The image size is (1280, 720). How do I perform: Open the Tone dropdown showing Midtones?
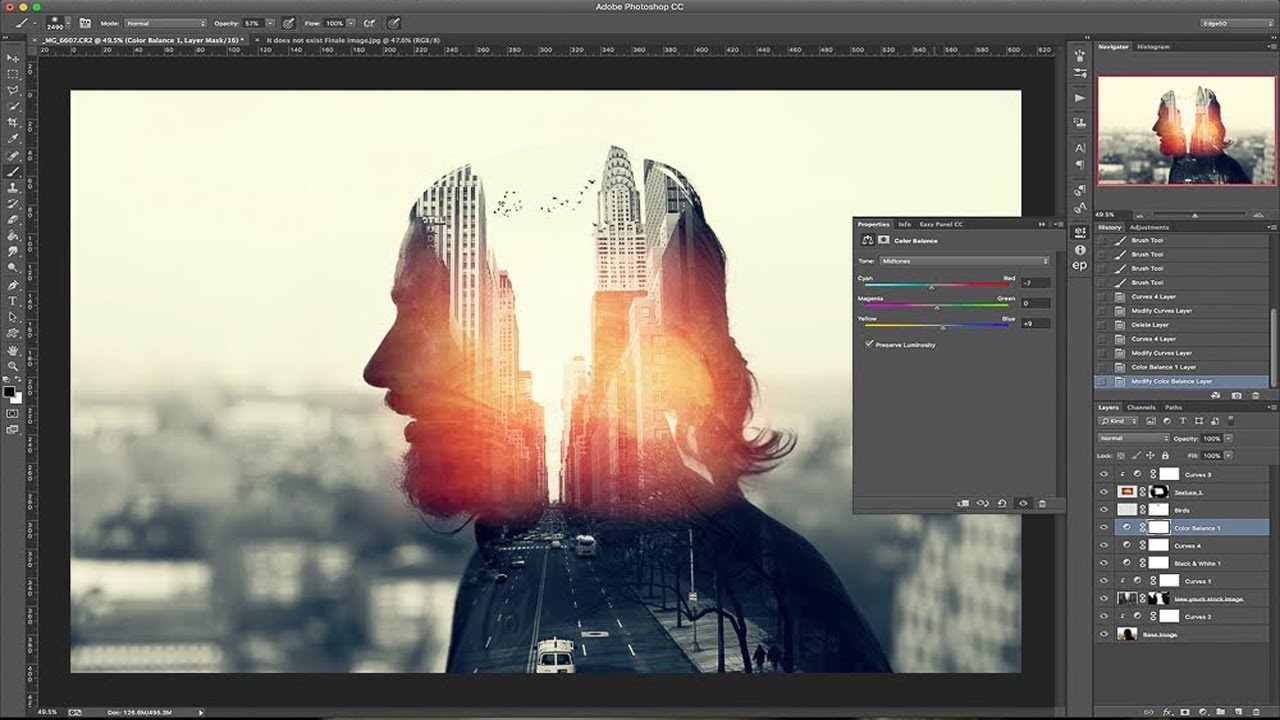[964, 261]
